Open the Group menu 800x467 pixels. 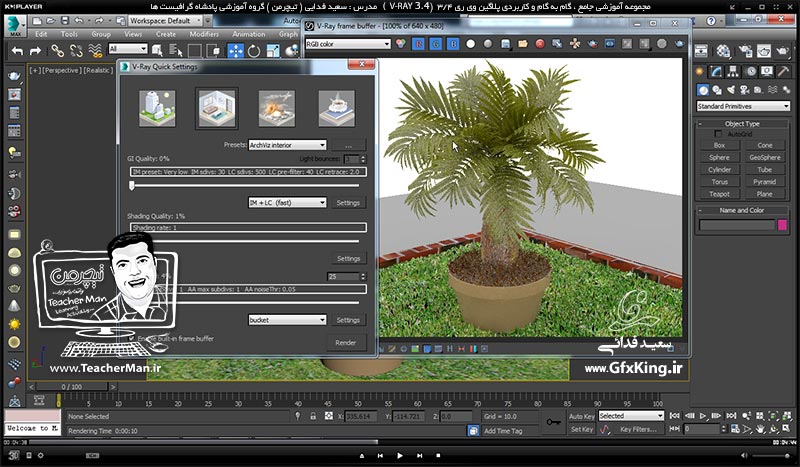tap(101, 34)
